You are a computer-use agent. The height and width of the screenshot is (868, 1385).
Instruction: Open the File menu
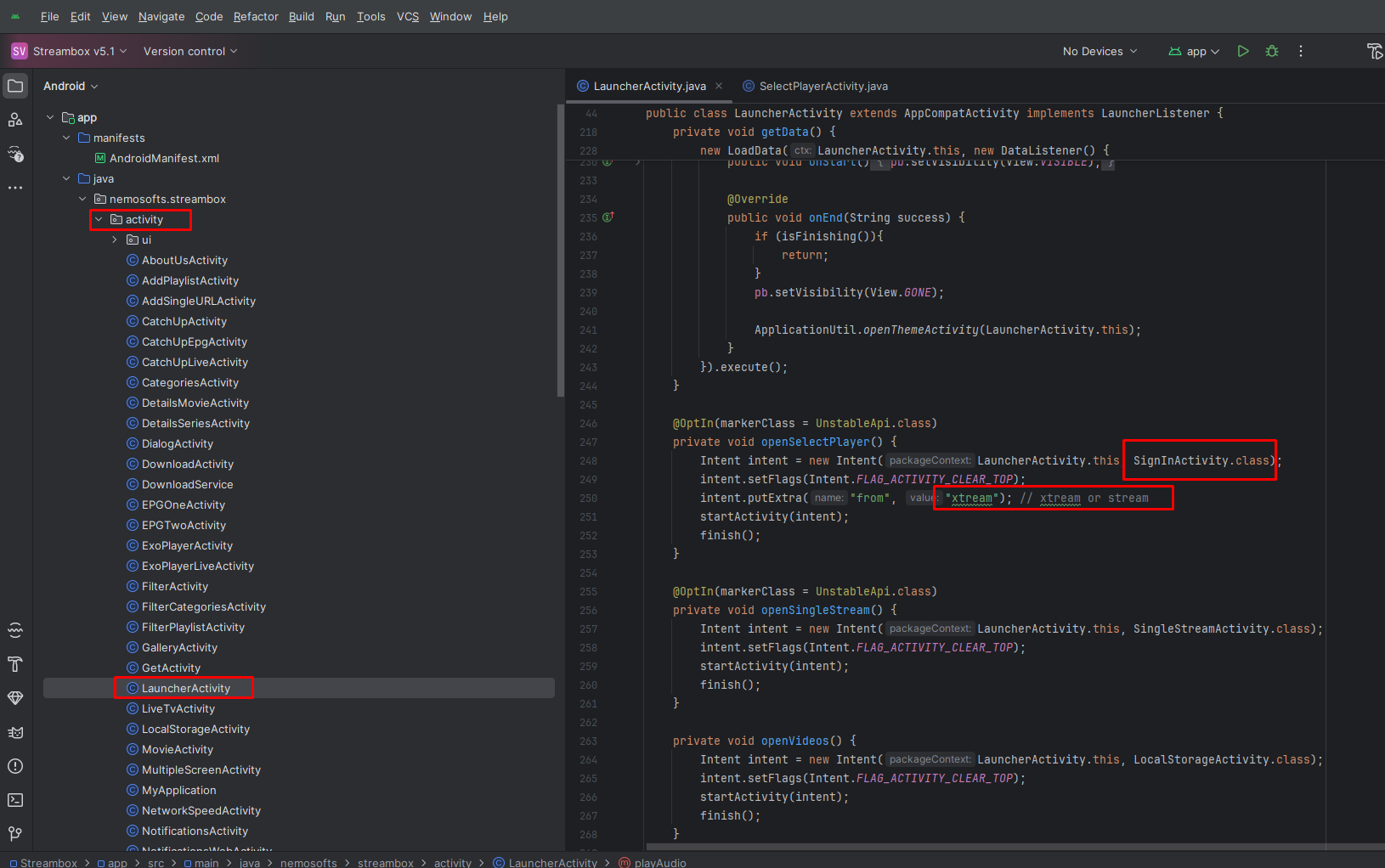tap(50, 16)
